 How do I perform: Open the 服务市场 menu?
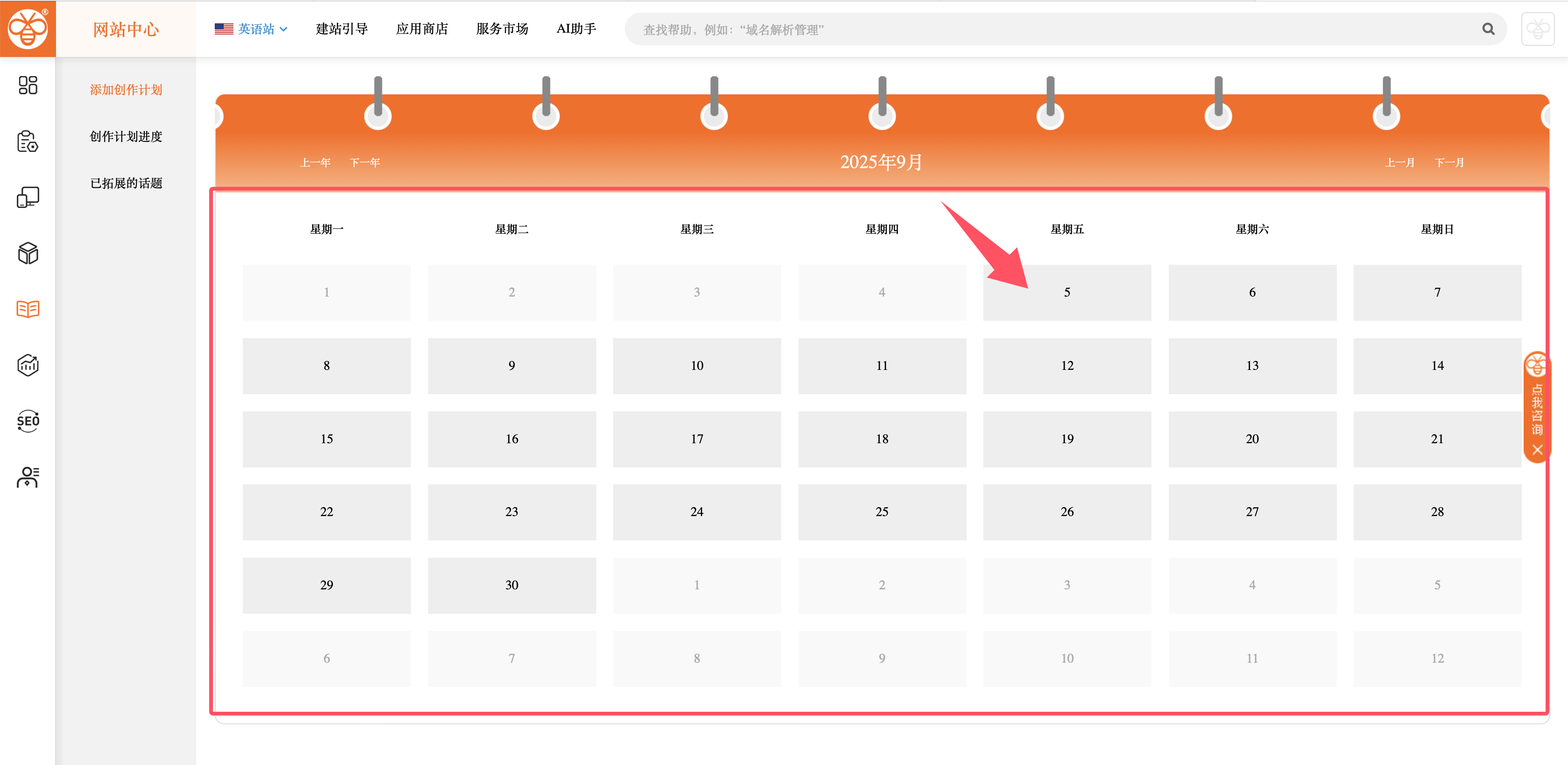click(502, 29)
